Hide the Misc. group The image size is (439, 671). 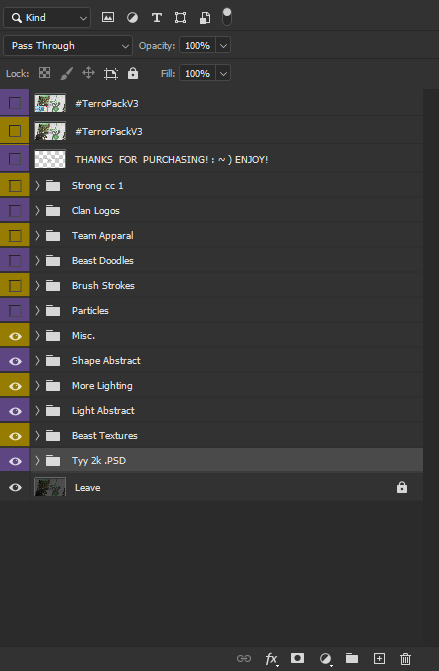click(x=15, y=336)
